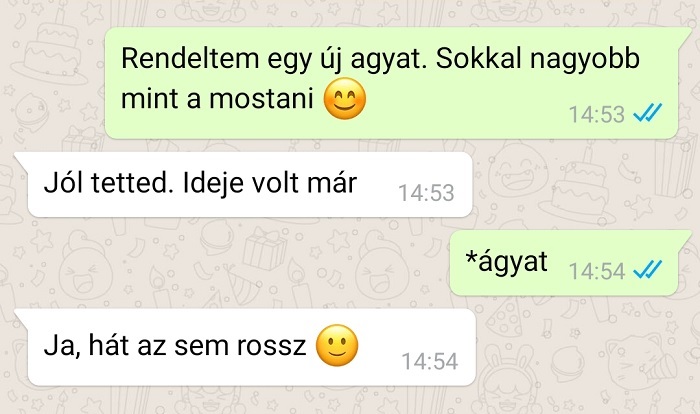Tap the slightly smiling emoji after 'rossz'
This screenshot has width=700, height=414.
click(x=337, y=346)
